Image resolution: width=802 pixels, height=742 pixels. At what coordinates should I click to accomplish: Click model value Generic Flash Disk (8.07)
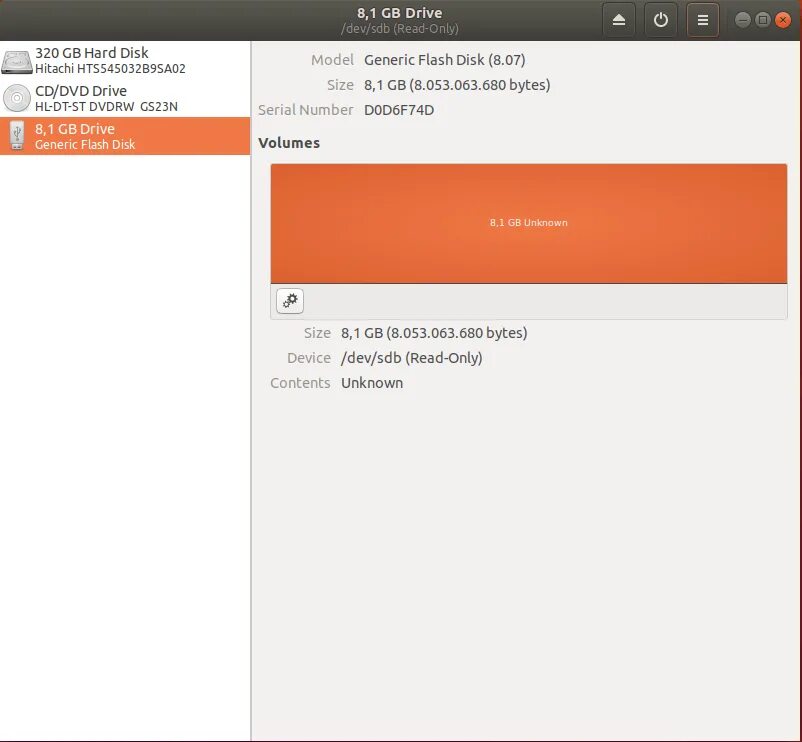click(x=444, y=60)
